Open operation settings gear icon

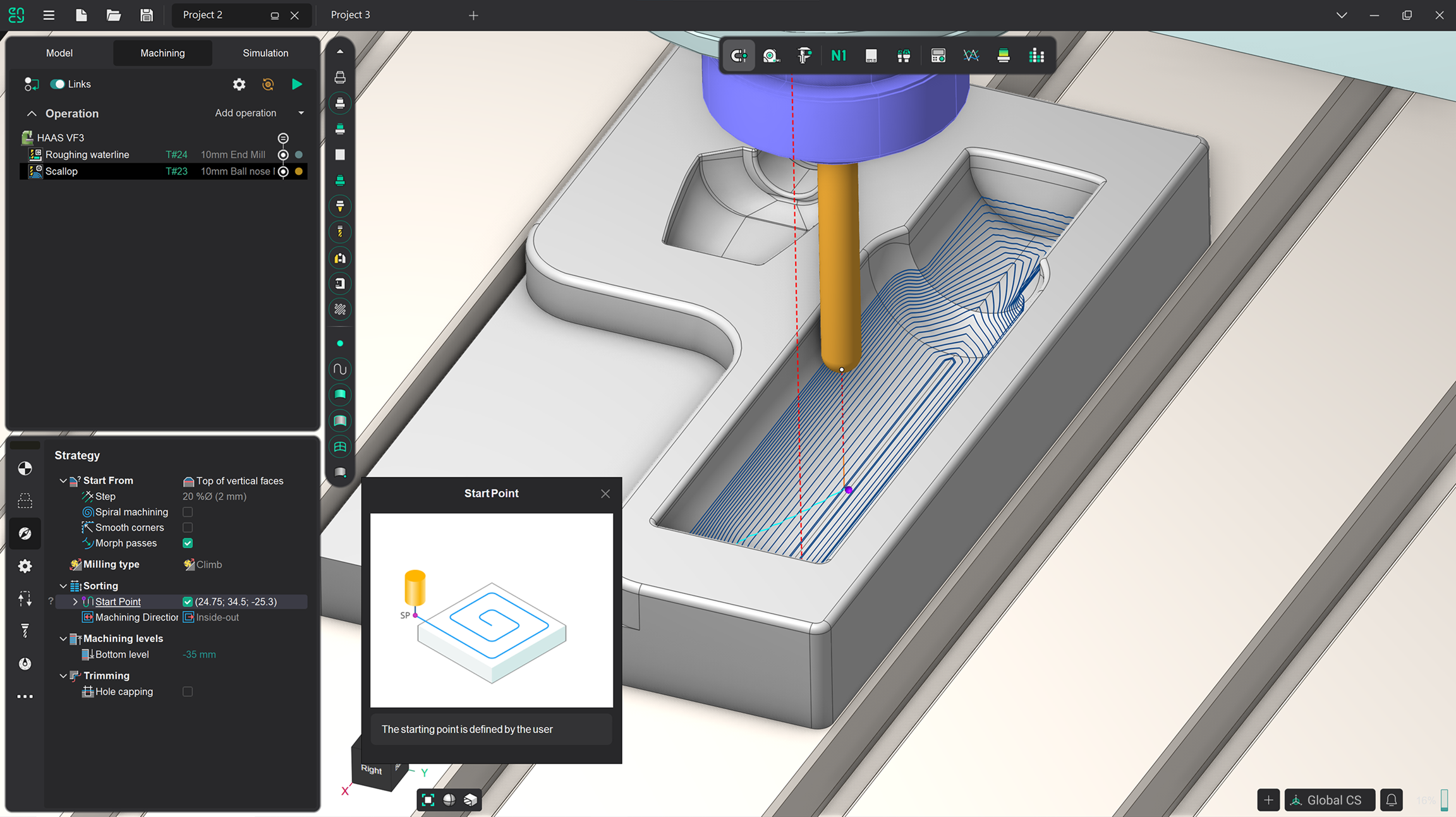239,84
